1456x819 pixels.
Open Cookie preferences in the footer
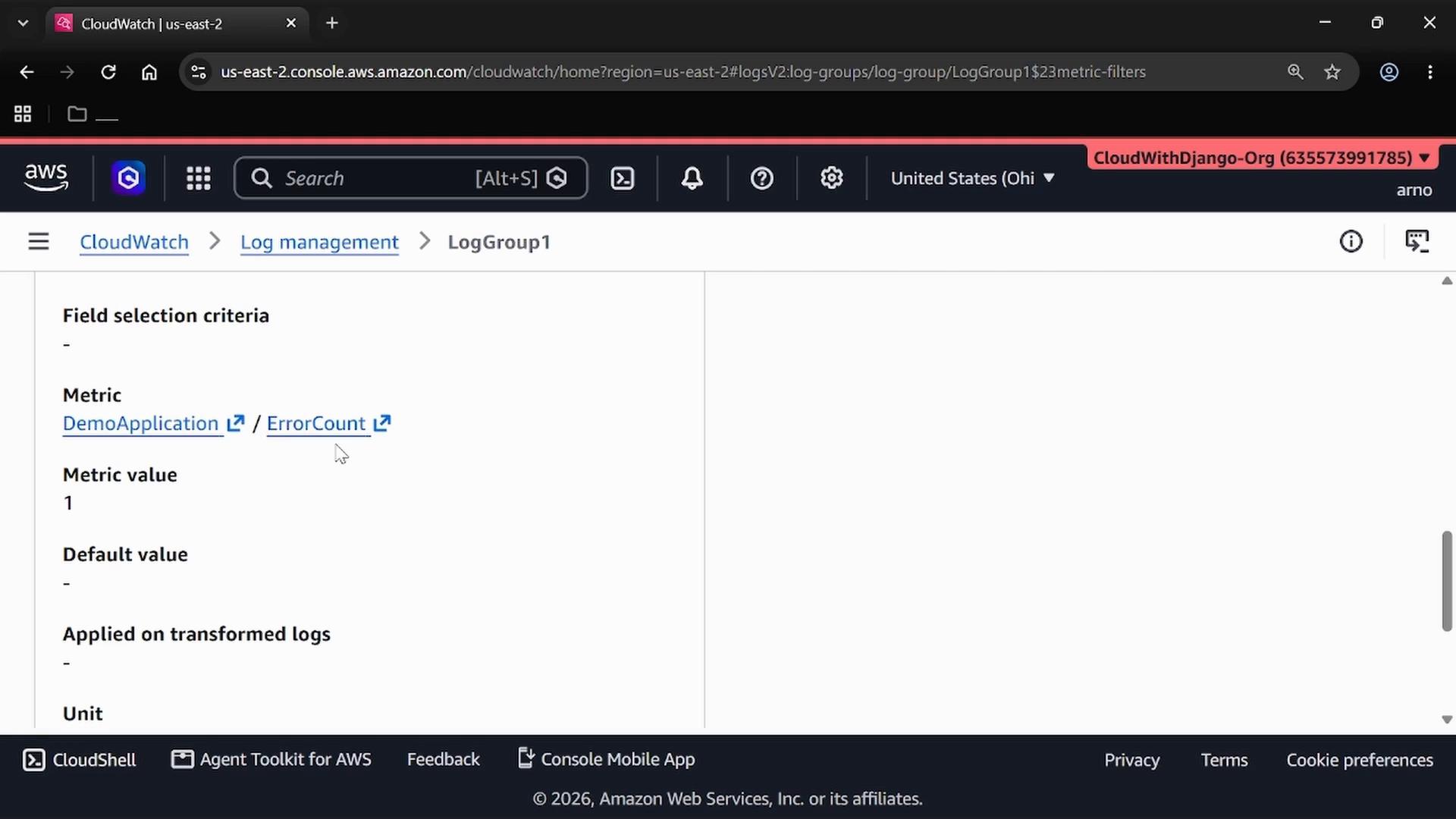[1360, 760]
